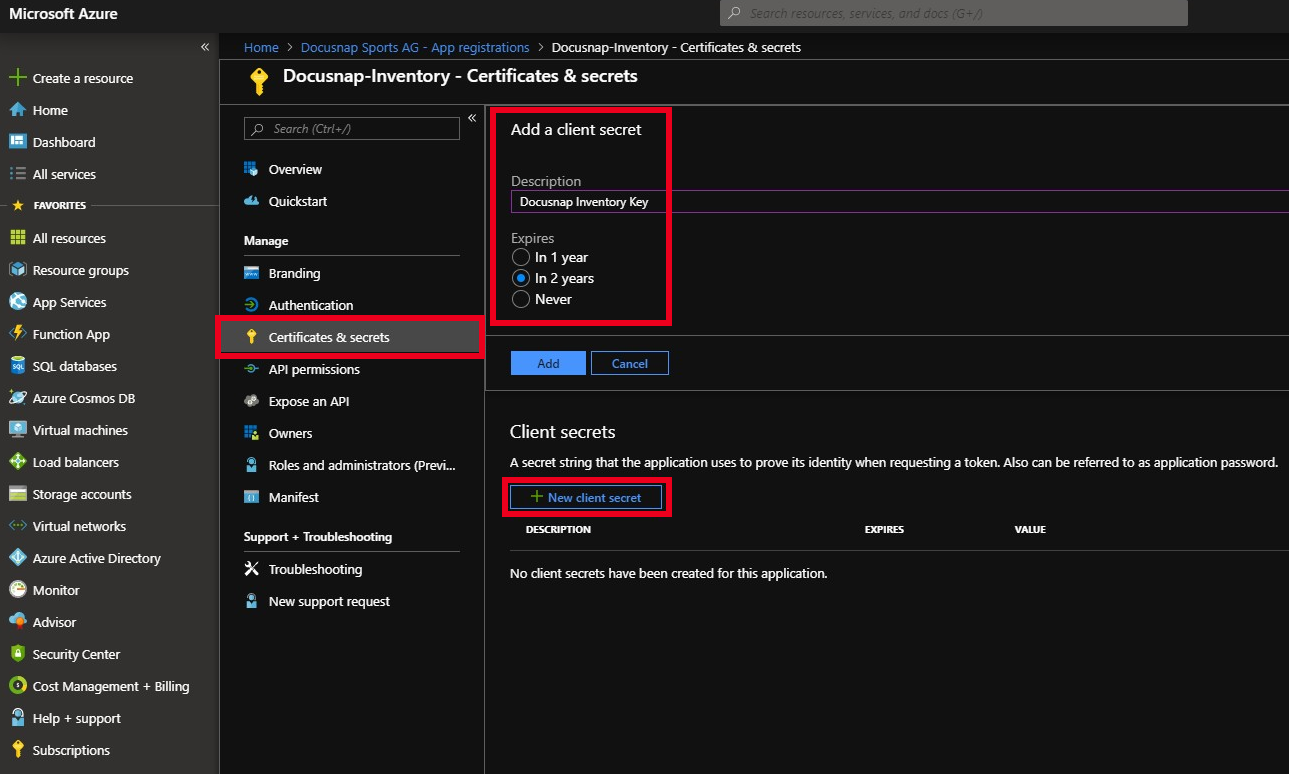Screen dimensions: 1289x774
Task: Collapse the app registration menu panel
Action: click(x=472, y=117)
